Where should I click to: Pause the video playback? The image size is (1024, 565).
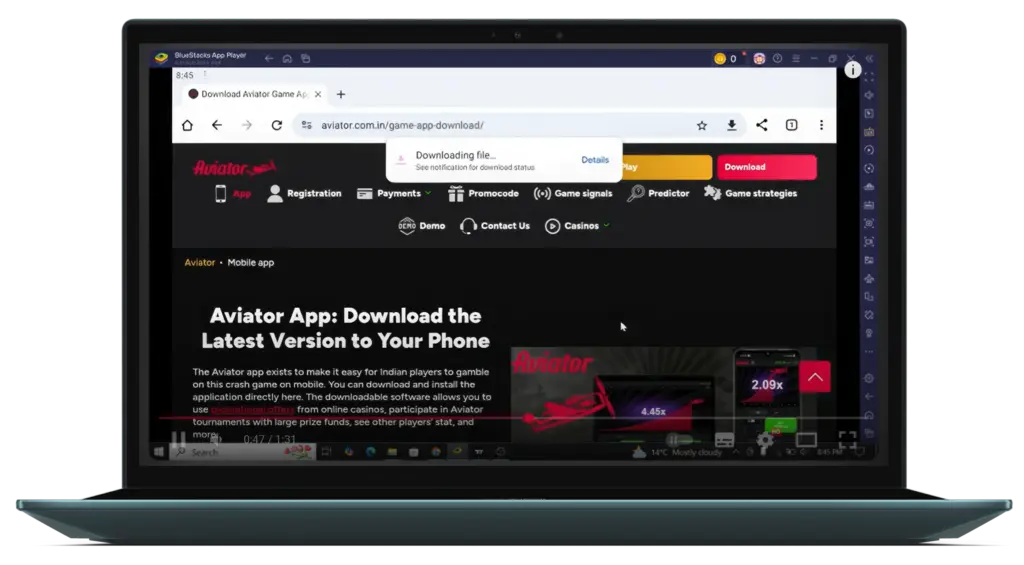pyautogui.click(x=178, y=439)
